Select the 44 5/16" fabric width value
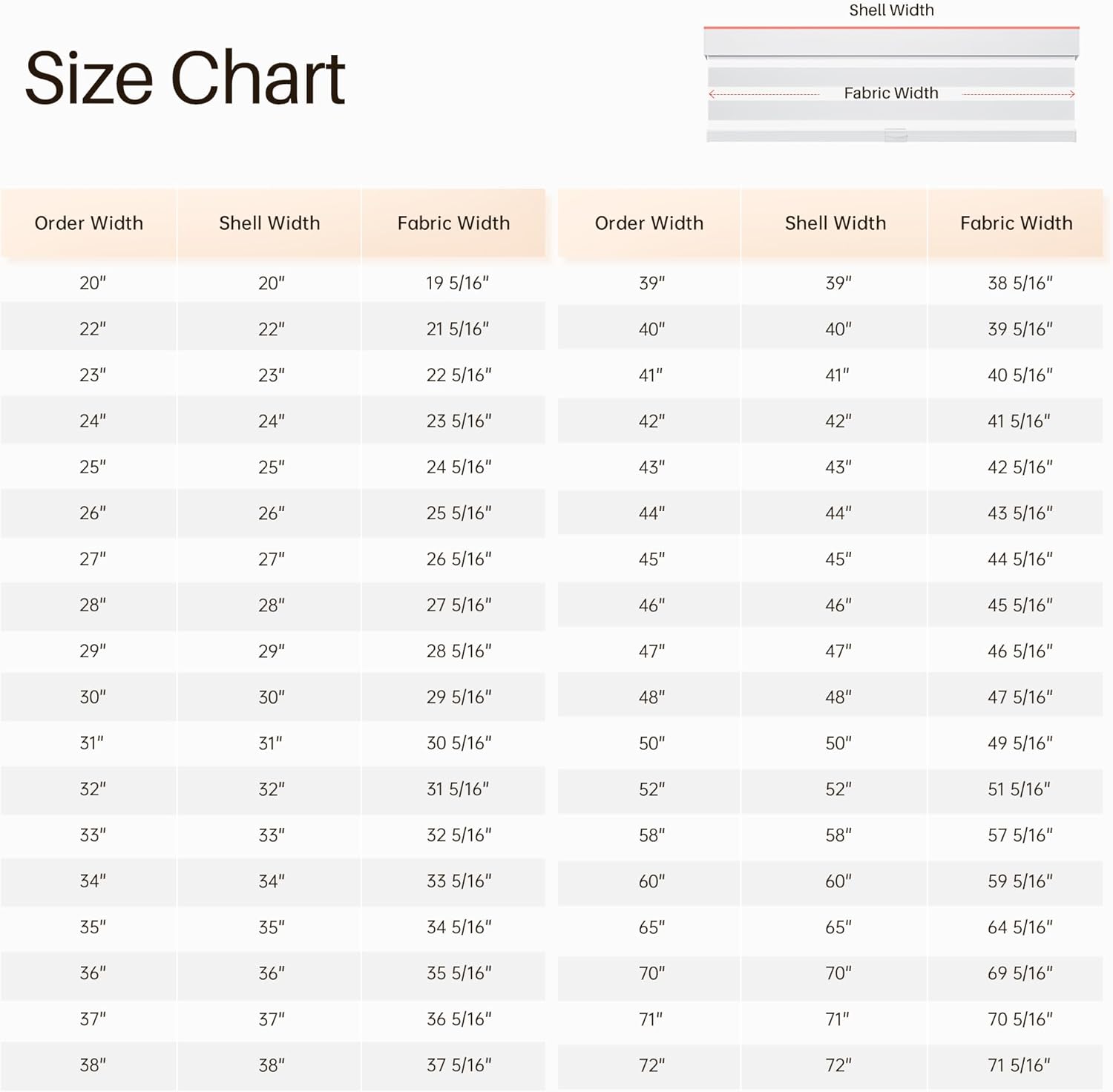 point(1020,559)
